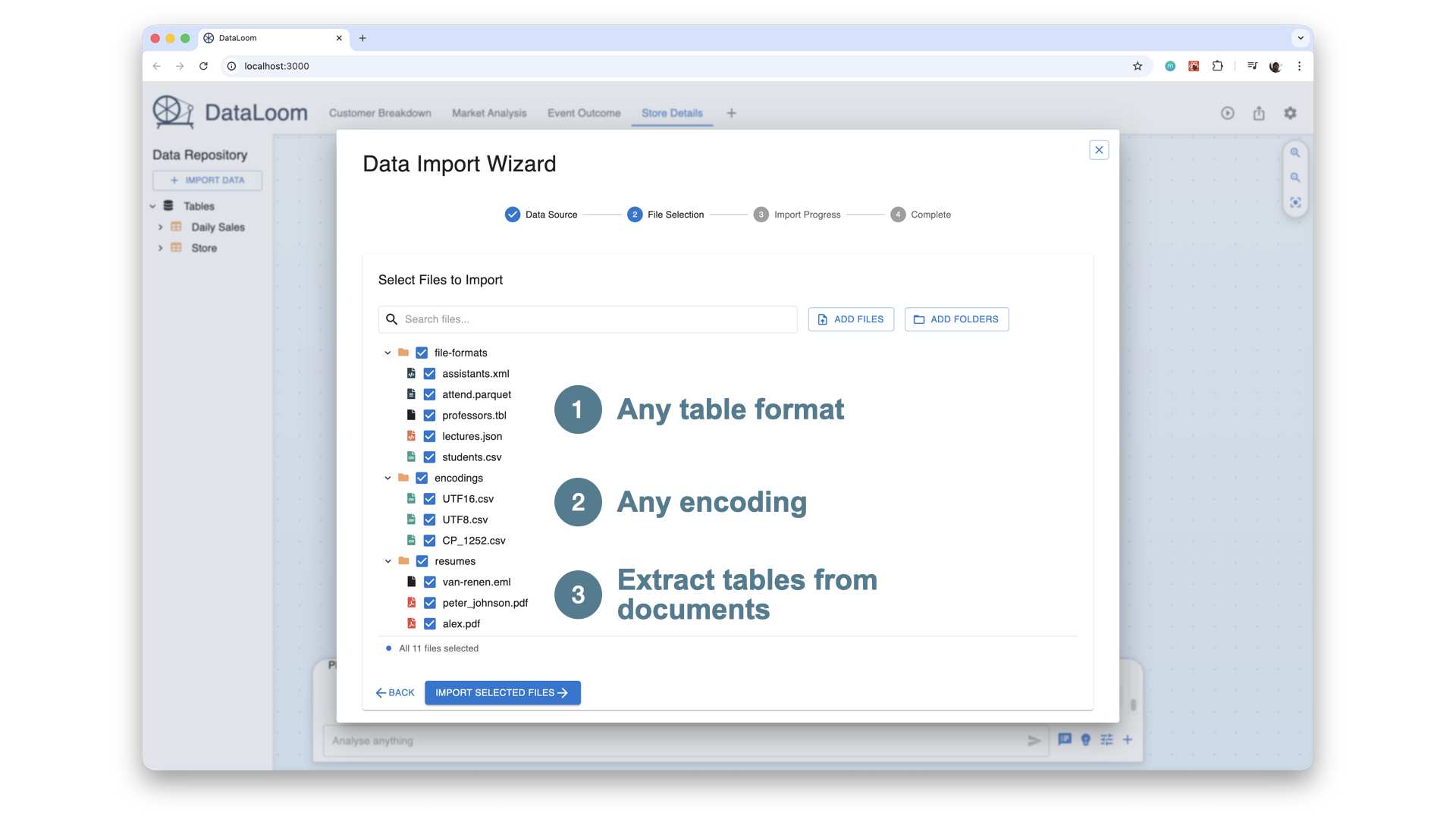Open the share icon near the settings gear
The width and height of the screenshot is (1456, 819).
[1259, 112]
